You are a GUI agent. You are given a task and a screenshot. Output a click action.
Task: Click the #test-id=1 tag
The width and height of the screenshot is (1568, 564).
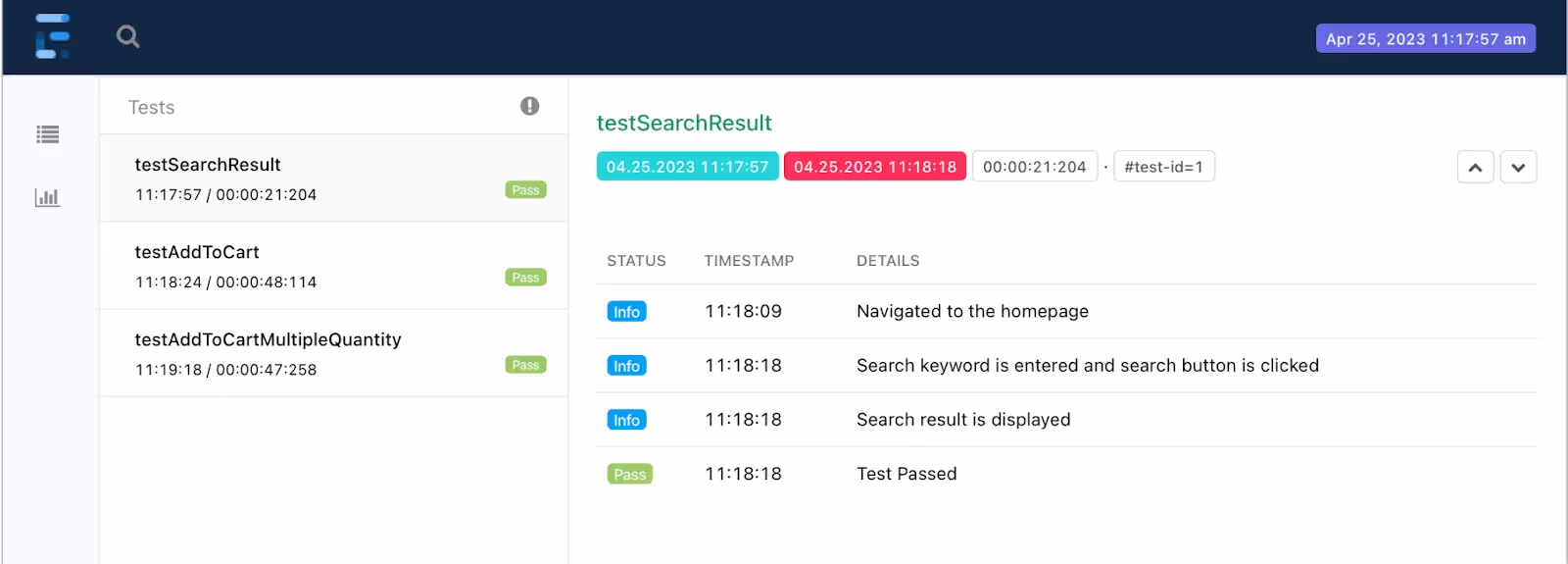pyautogui.click(x=1164, y=167)
